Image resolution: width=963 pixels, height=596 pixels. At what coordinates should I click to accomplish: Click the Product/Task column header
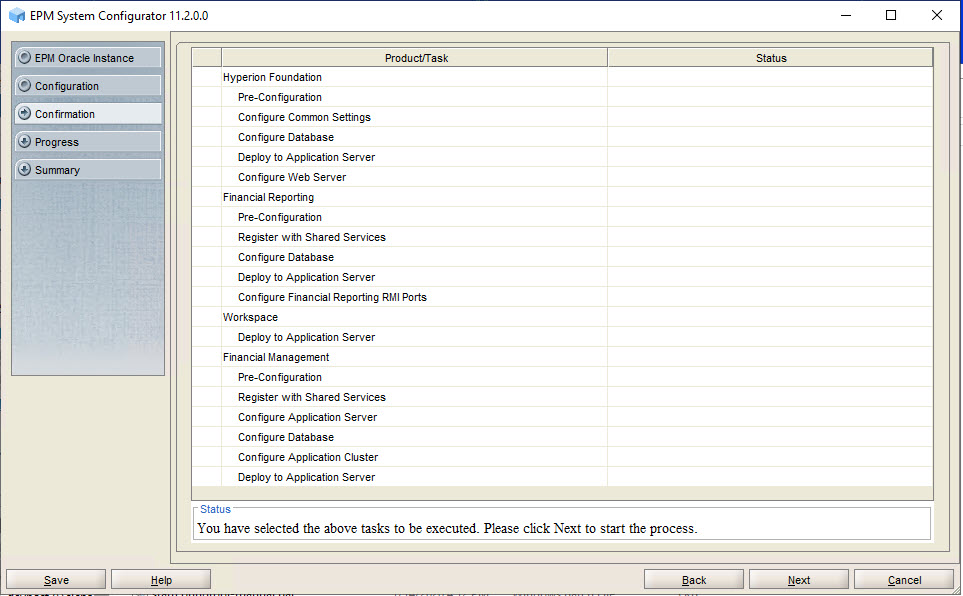click(415, 58)
